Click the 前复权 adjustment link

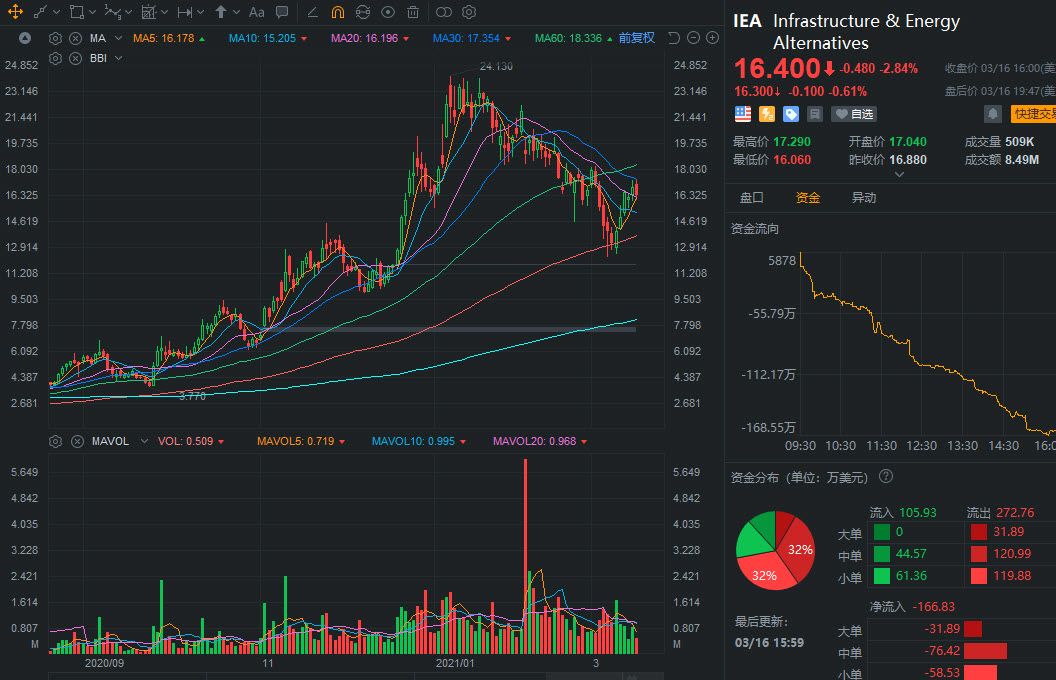[x=636, y=38]
